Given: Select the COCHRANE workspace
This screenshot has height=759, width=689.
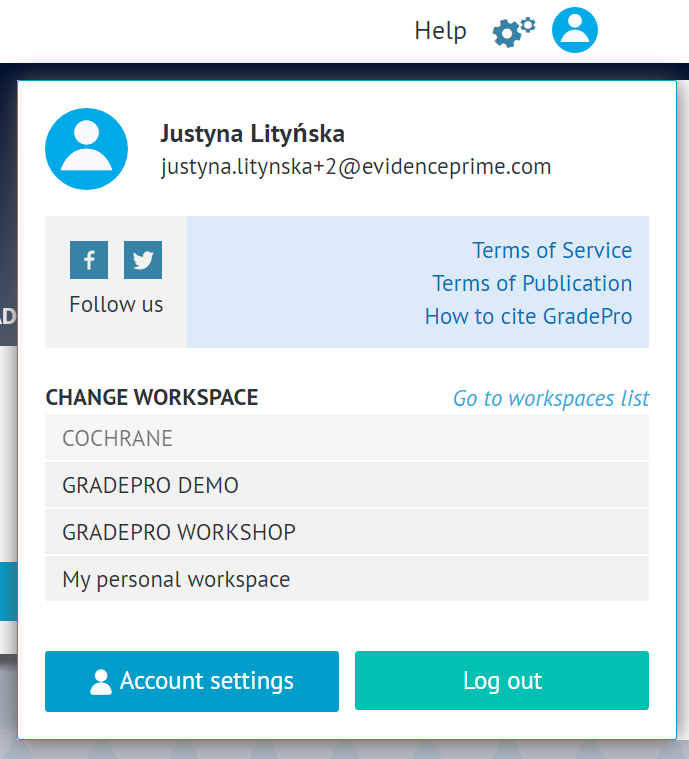Looking at the screenshot, I should (x=347, y=438).
